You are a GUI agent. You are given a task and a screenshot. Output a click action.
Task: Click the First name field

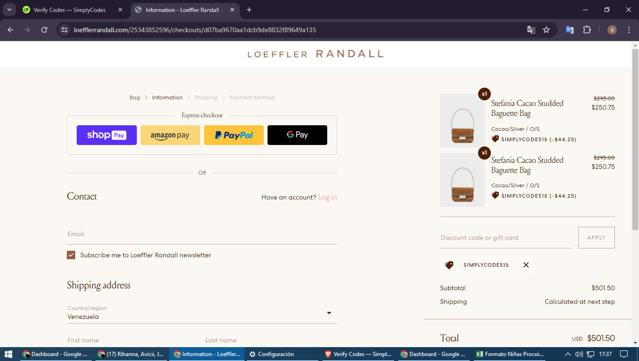(132, 340)
